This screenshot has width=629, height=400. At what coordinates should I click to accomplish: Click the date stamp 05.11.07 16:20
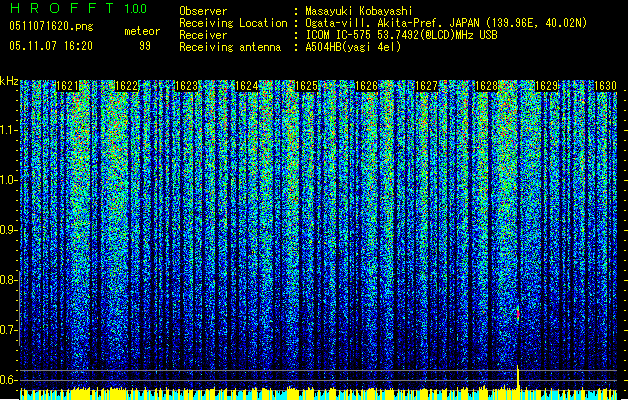click(51, 46)
